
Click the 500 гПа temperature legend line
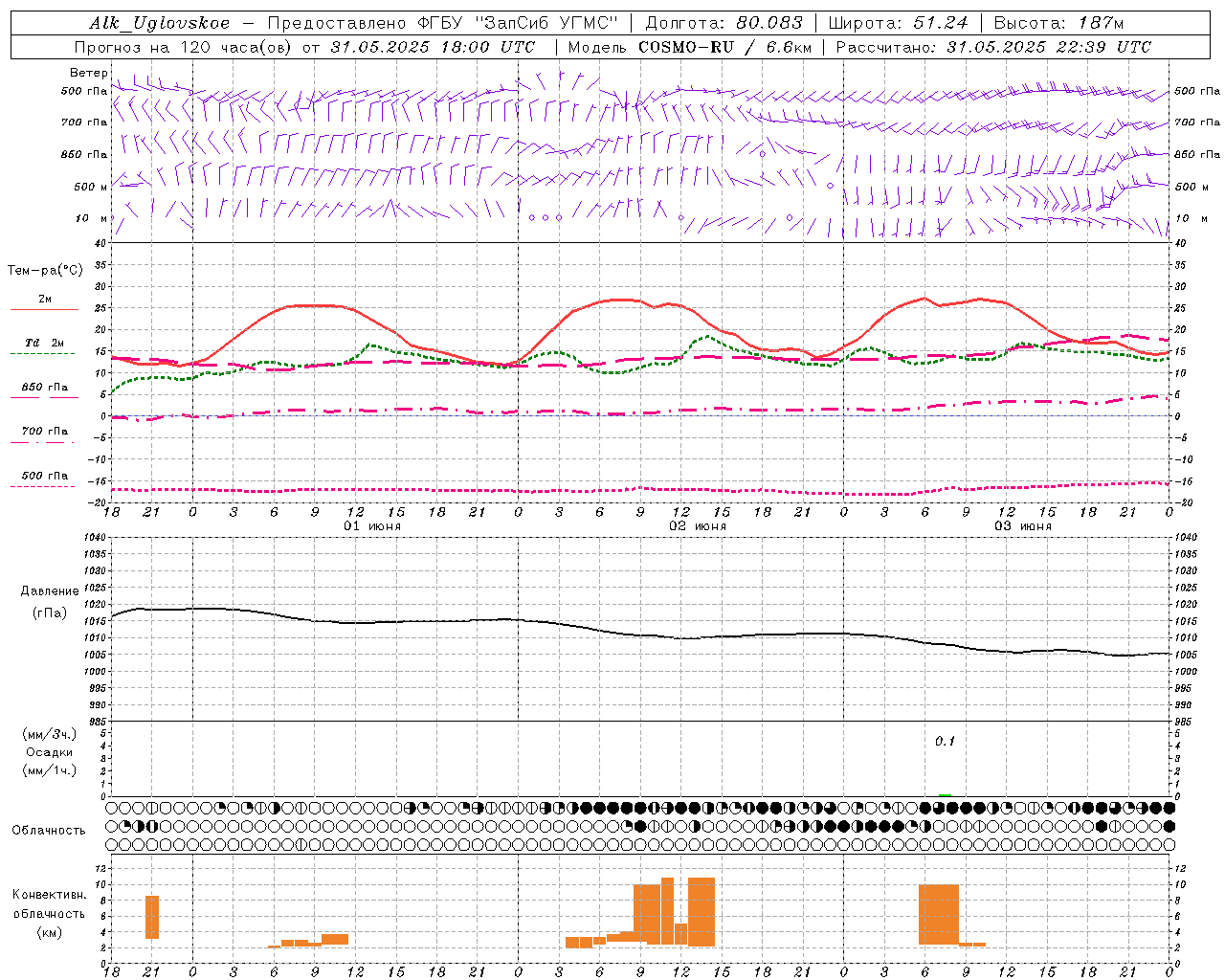coord(42,486)
